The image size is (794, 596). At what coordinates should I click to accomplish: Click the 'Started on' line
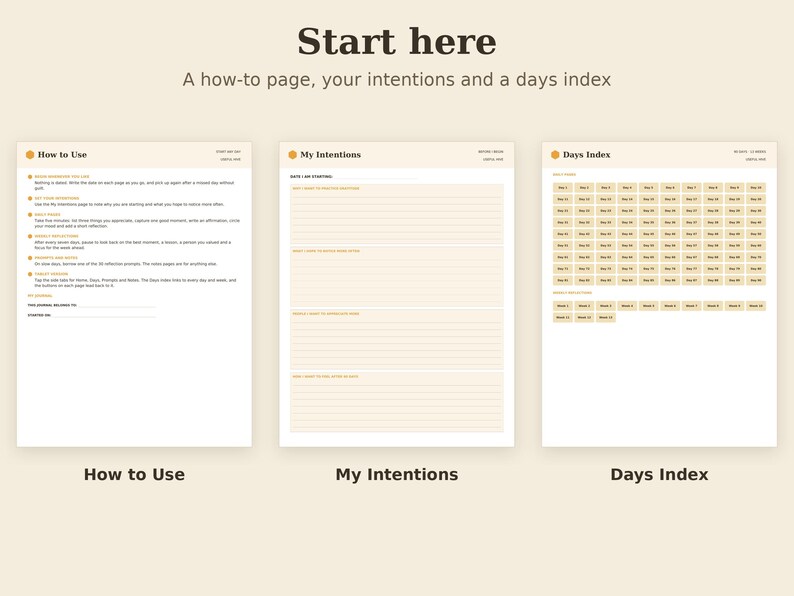92,315
